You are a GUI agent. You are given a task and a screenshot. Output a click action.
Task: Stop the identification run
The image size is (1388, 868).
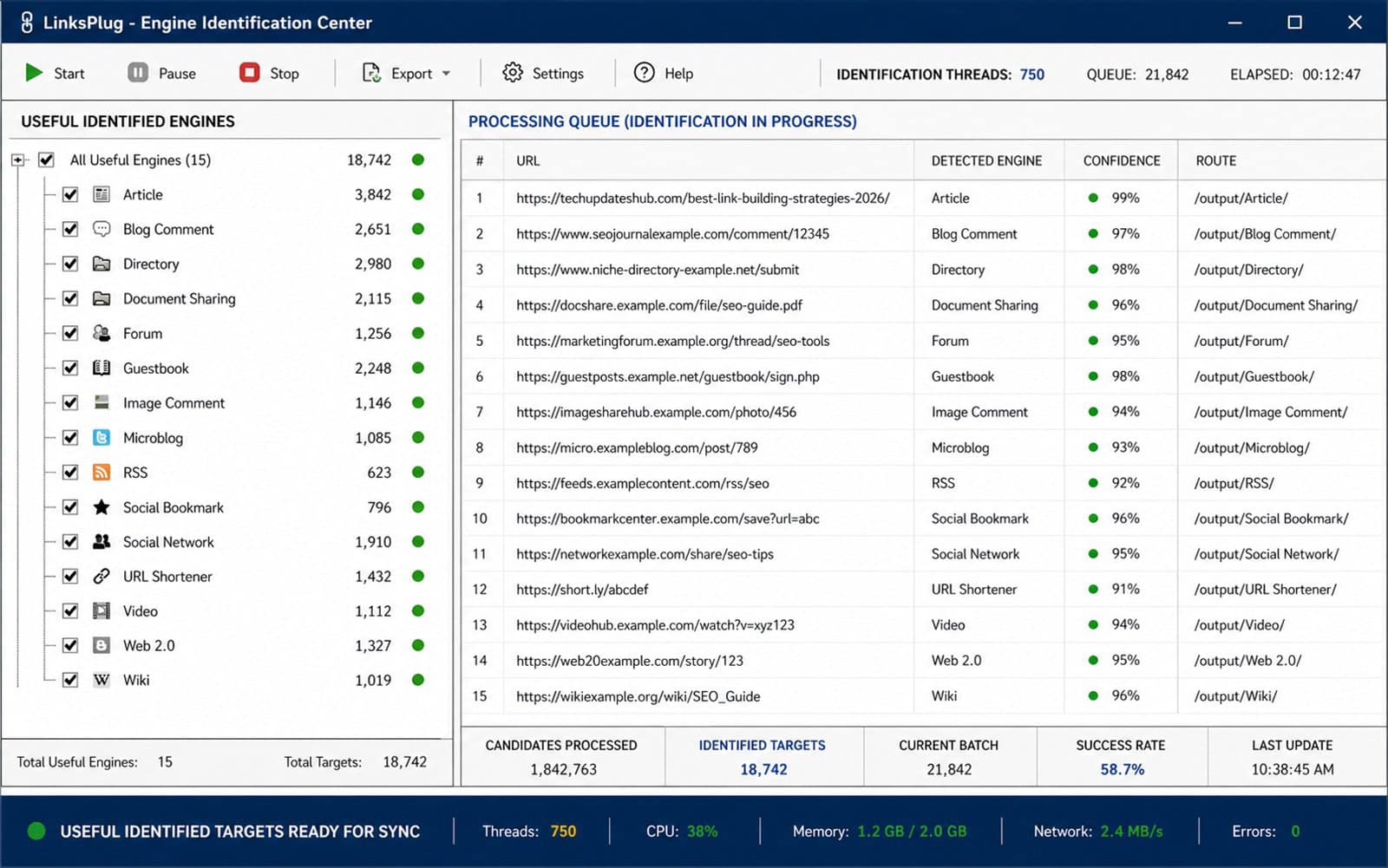point(270,73)
